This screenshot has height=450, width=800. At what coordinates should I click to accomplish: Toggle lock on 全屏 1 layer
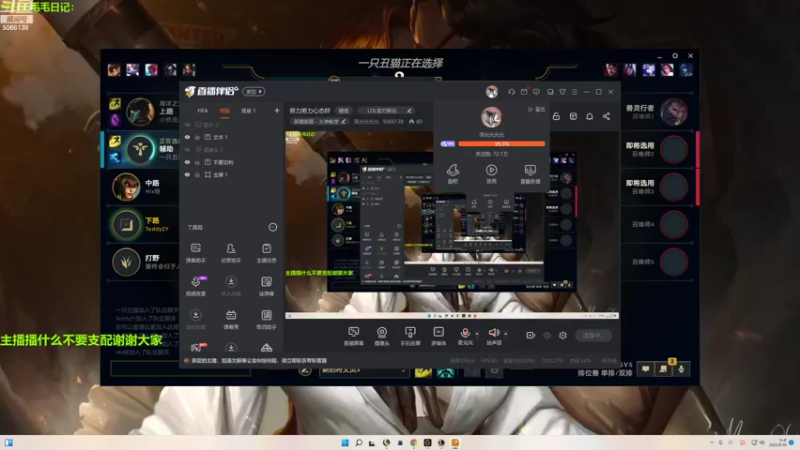197,174
